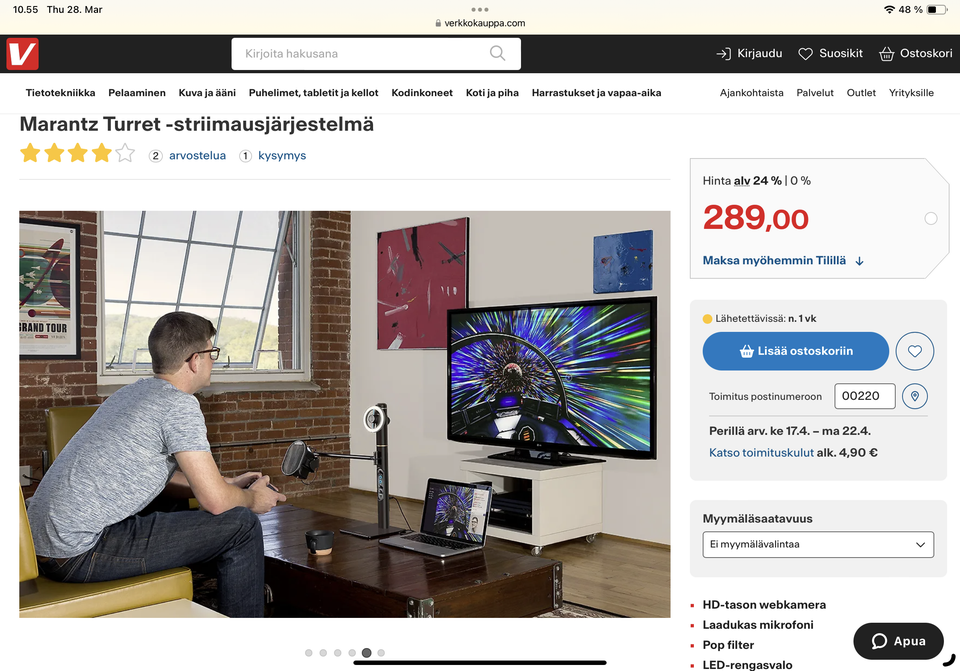
Task: Click Lisää ostoskoriin button
Action: coord(795,351)
